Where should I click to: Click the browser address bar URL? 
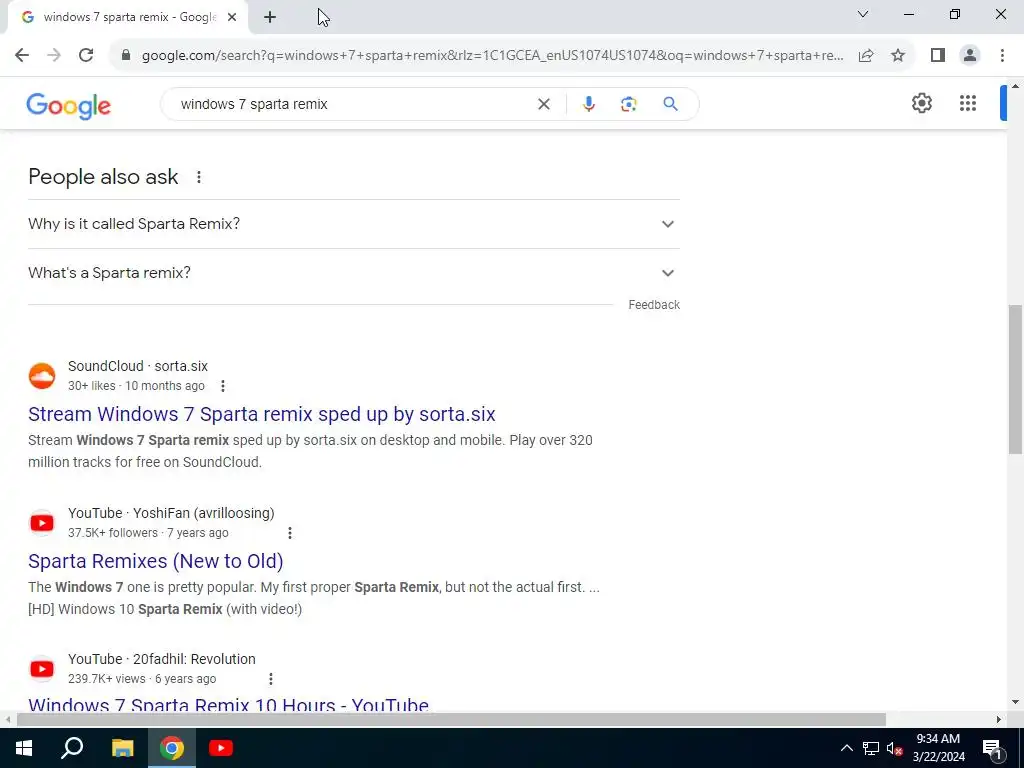(492, 56)
